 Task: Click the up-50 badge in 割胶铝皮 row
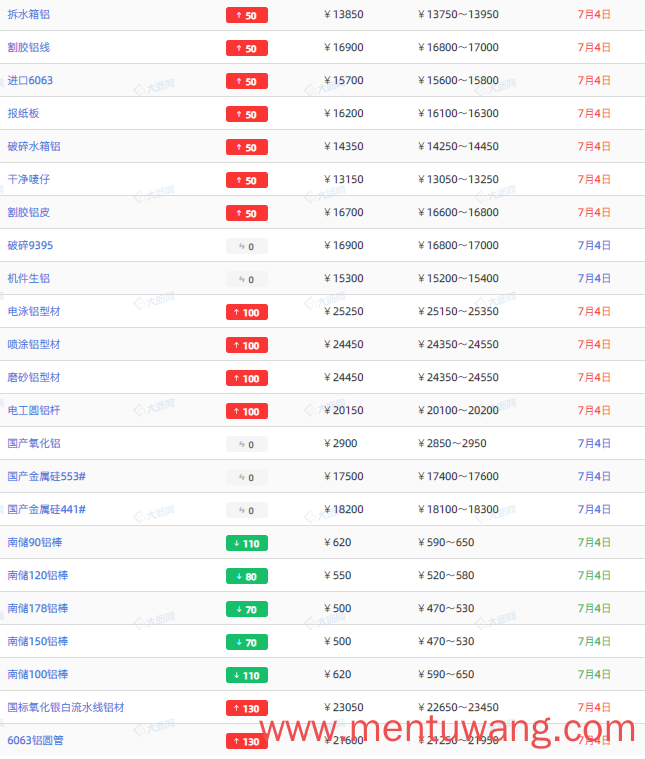tap(247, 213)
